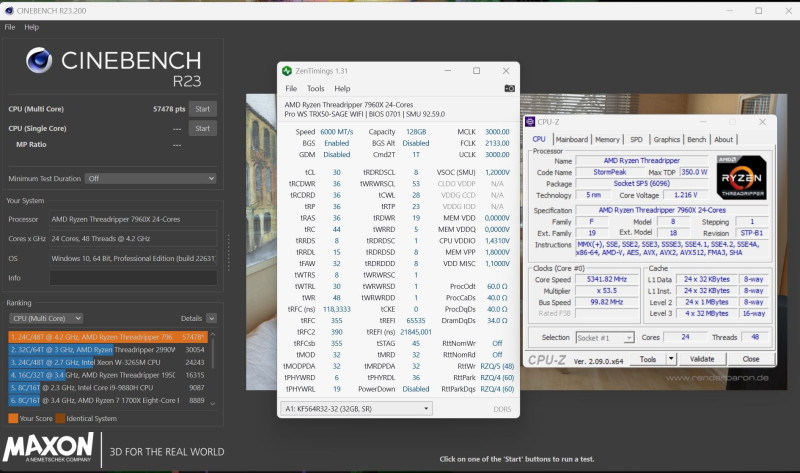Click the CPU-Z Core Voltage 1.216 V field
Viewport: 800px width, 473px height.
pos(685,195)
